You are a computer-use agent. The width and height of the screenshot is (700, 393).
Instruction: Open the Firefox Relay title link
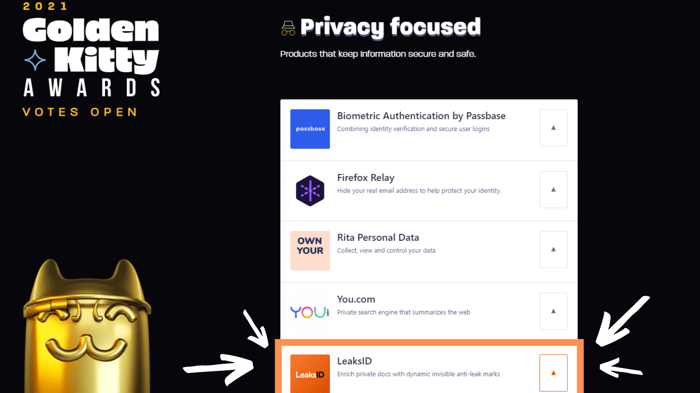tap(366, 178)
